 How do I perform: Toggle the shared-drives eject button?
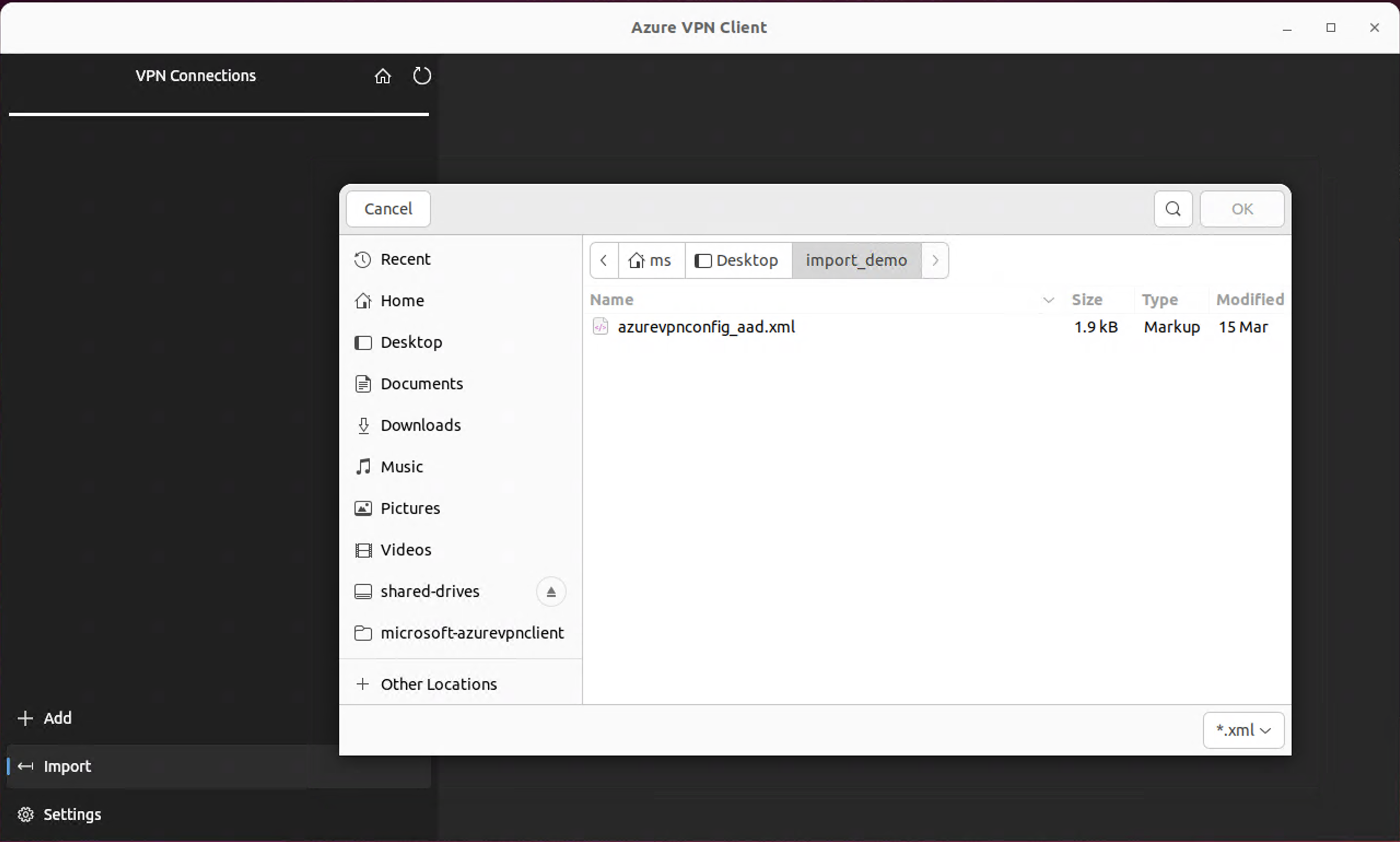coord(551,591)
